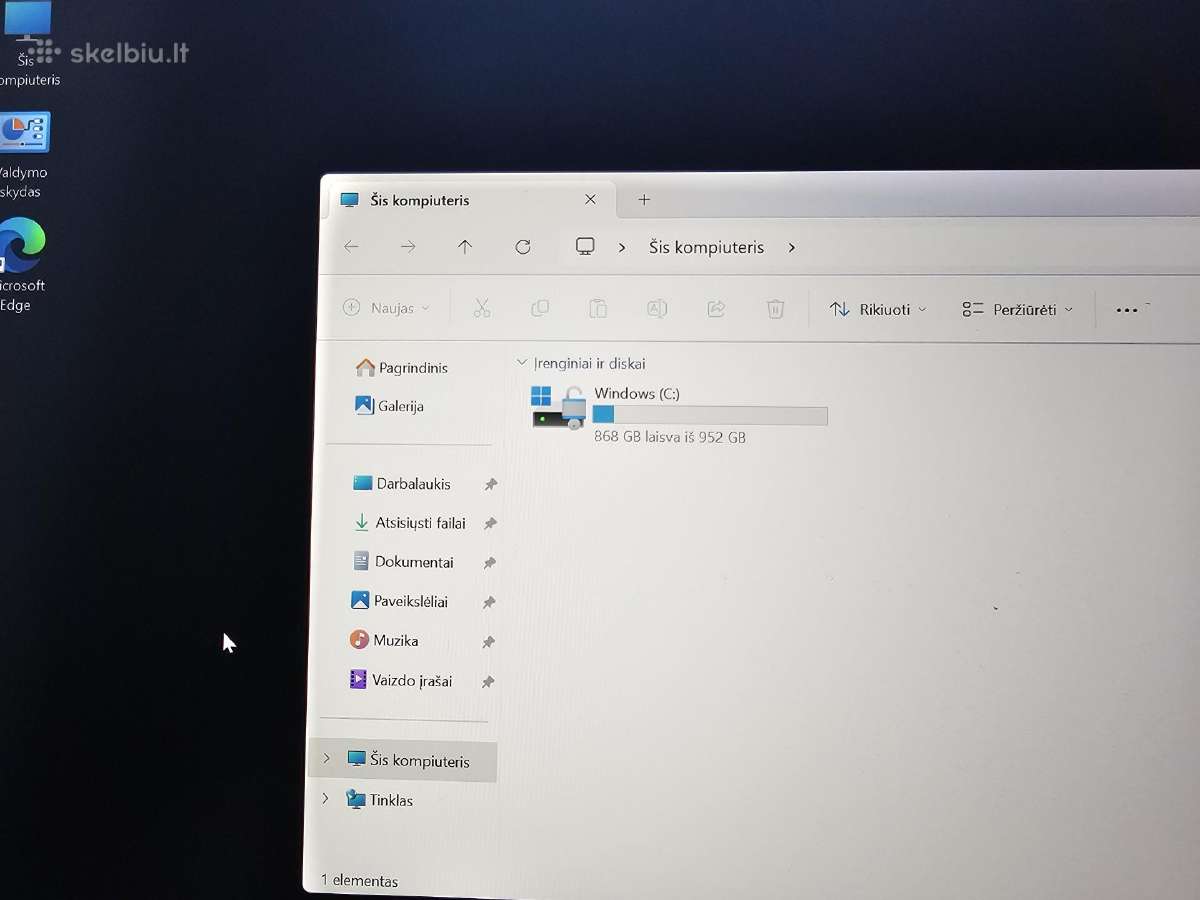Click the Back navigation arrow
The width and height of the screenshot is (1200, 900).
(x=351, y=246)
